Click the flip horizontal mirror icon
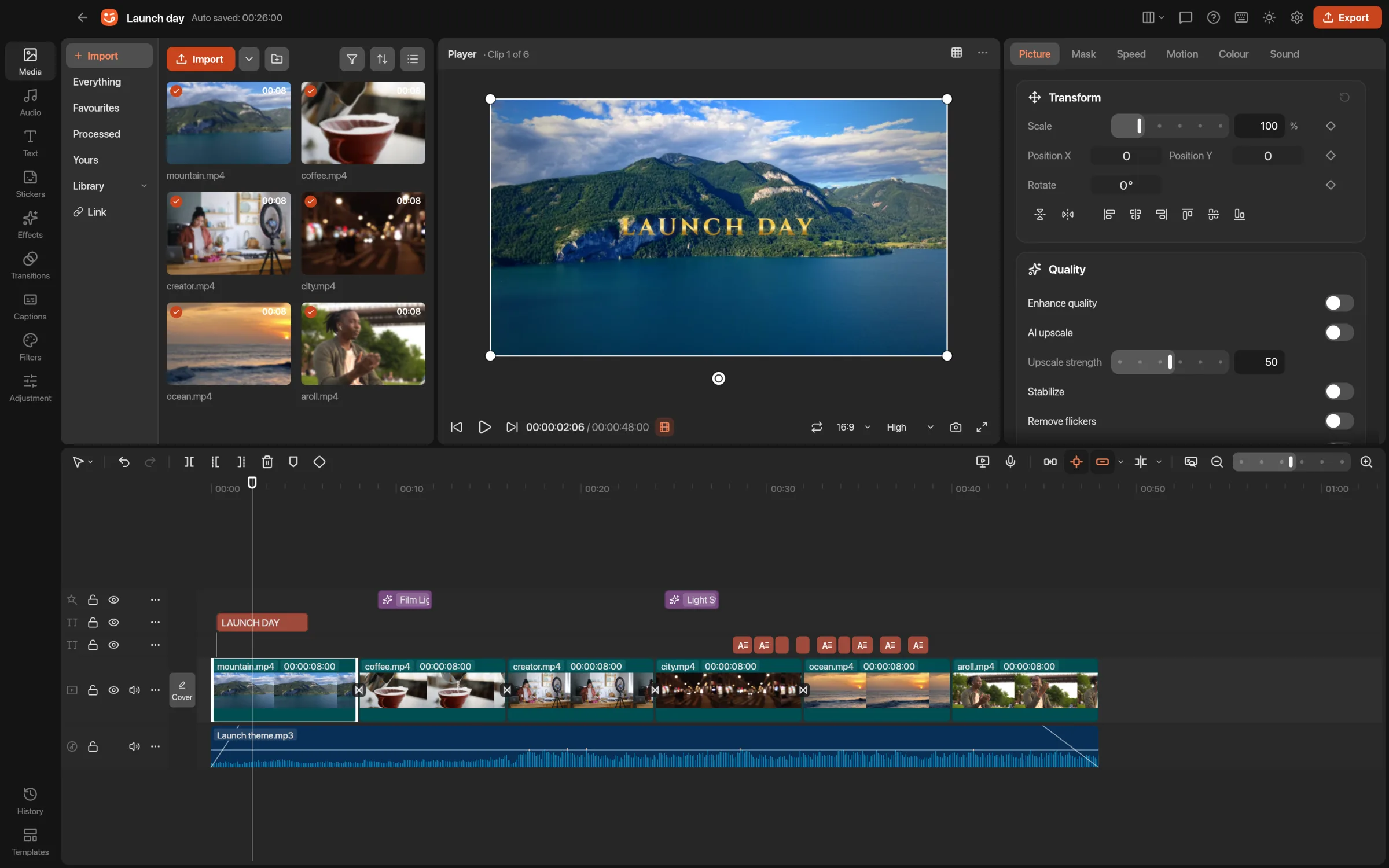 pyautogui.click(x=1067, y=215)
